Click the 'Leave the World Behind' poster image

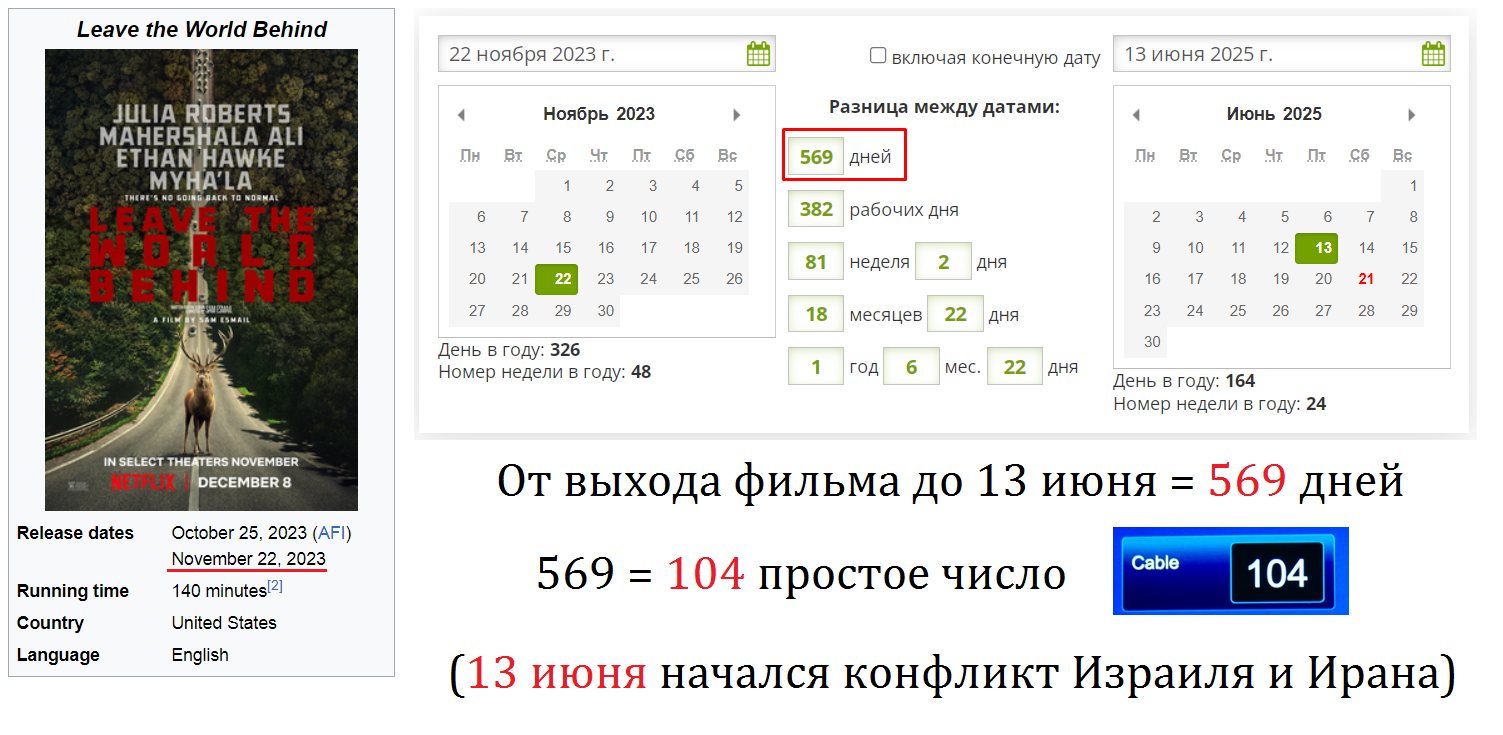[x=201, y=280]
